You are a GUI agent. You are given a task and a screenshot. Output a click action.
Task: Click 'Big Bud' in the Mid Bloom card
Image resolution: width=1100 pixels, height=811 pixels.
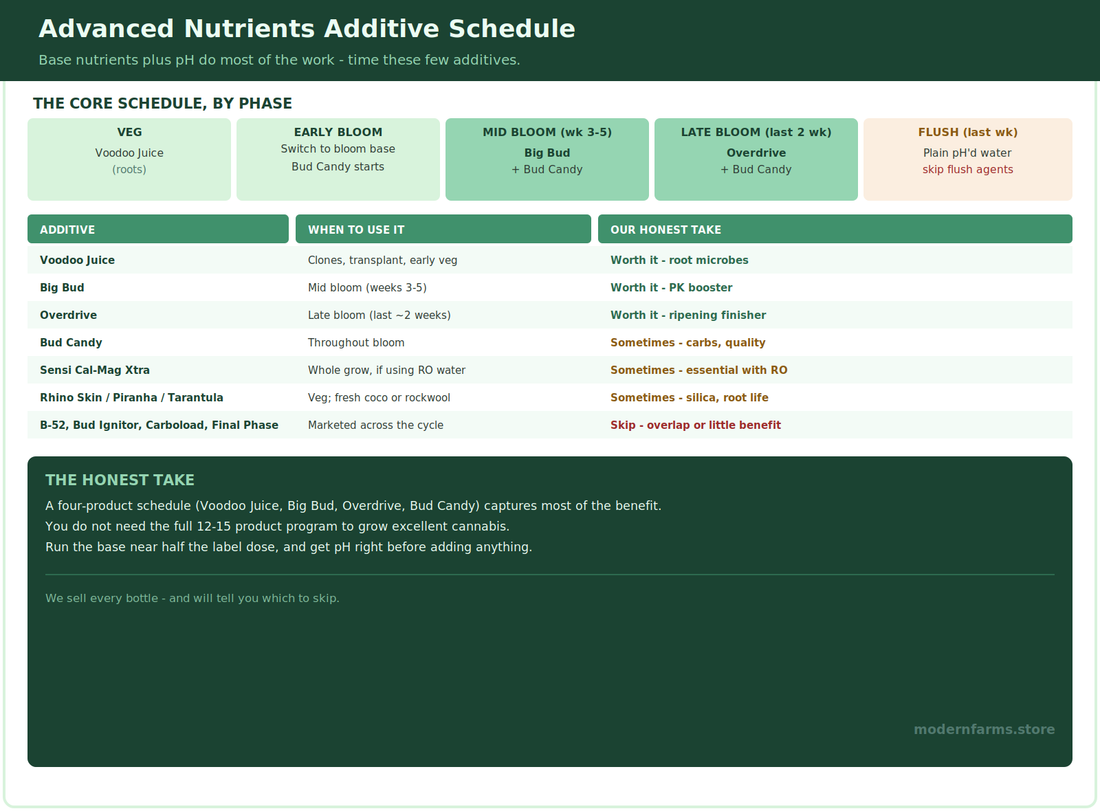click(547, 153)
